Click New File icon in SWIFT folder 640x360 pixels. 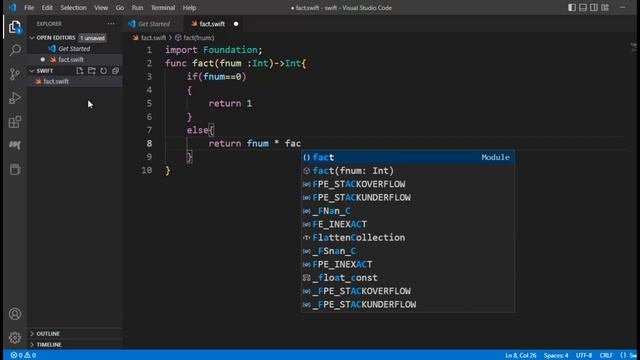point(80,71)
